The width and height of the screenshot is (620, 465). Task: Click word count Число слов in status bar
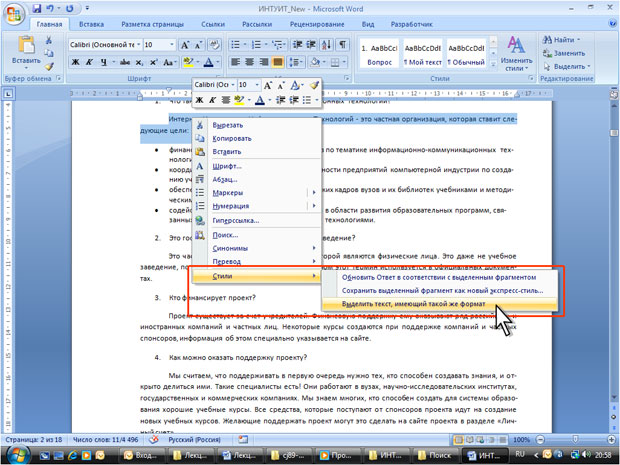(x=106, y=440)
